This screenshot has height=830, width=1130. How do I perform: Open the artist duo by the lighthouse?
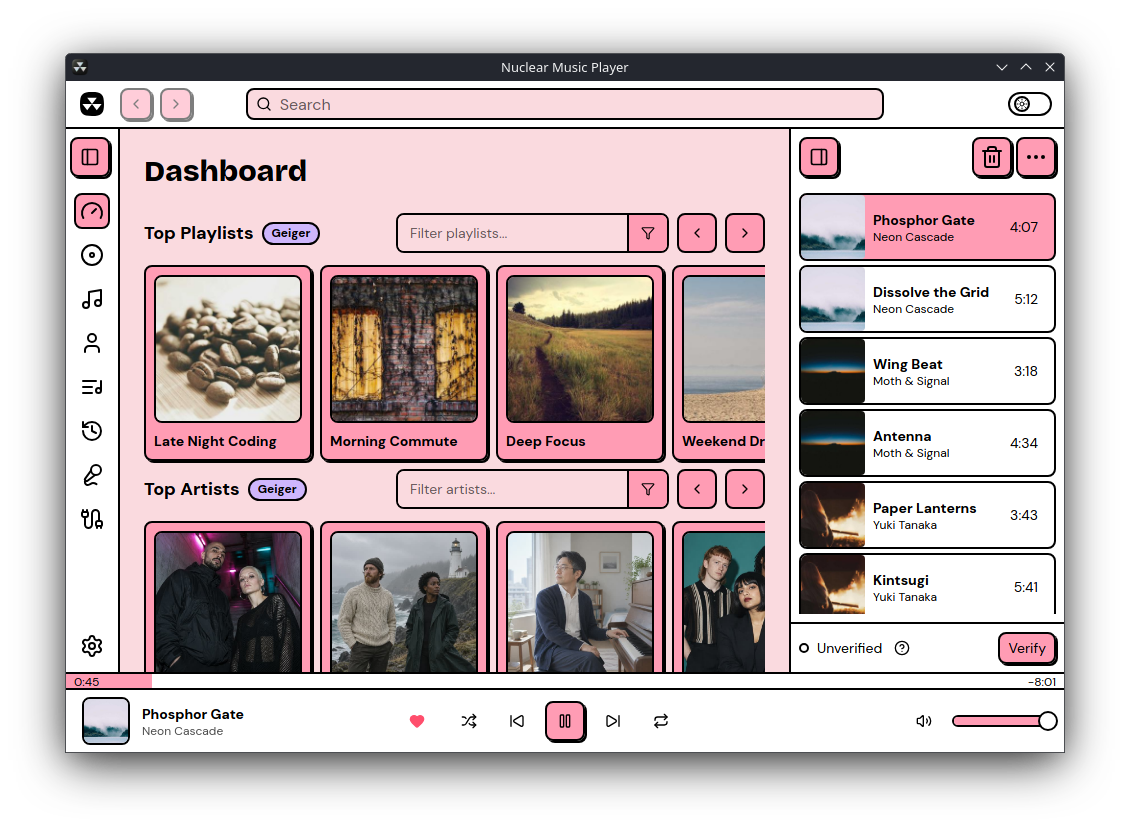coord(404,598)
